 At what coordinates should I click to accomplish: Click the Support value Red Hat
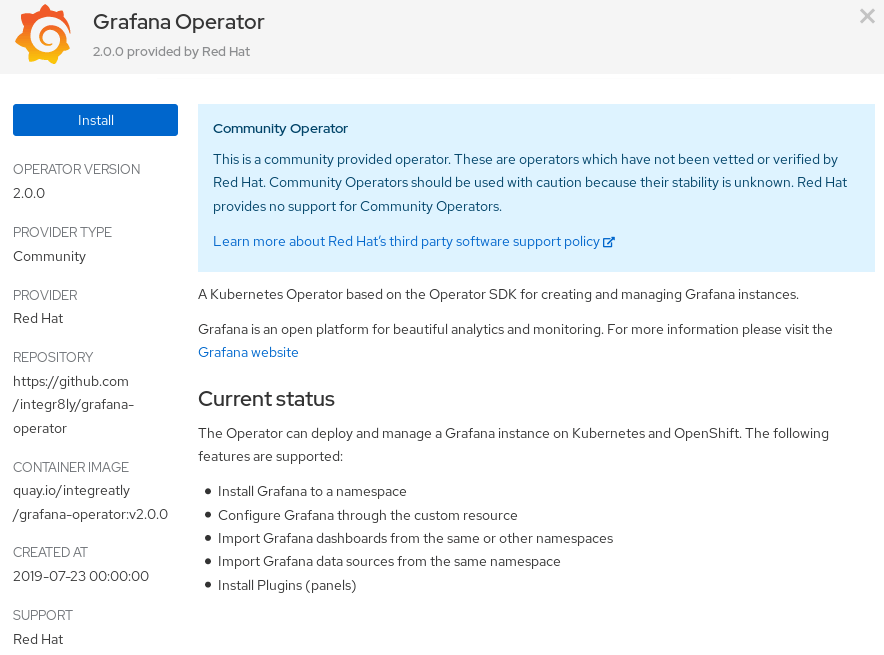[38, 639]
